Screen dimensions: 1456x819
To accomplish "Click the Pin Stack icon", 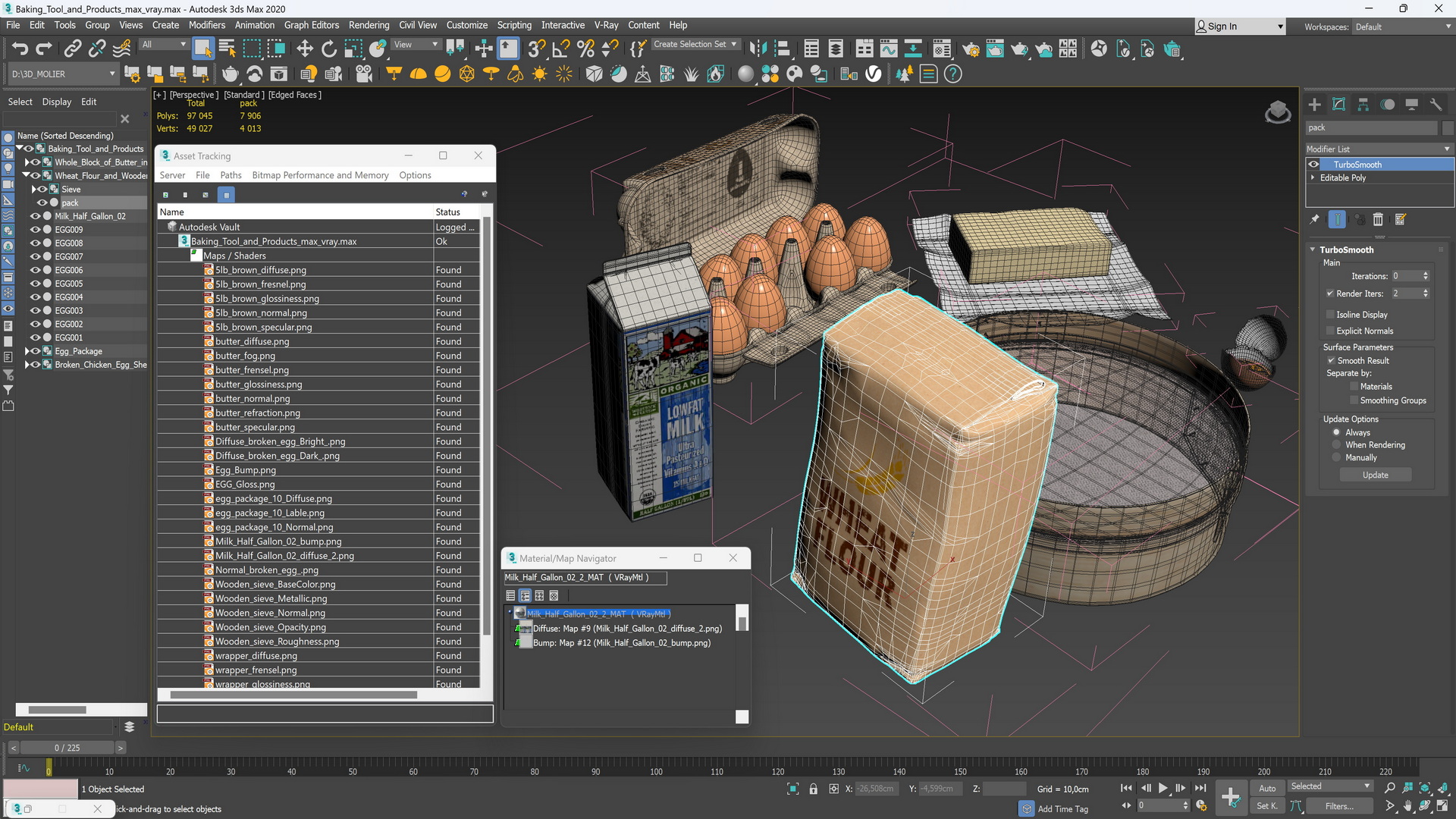I will pos(1315,219).
